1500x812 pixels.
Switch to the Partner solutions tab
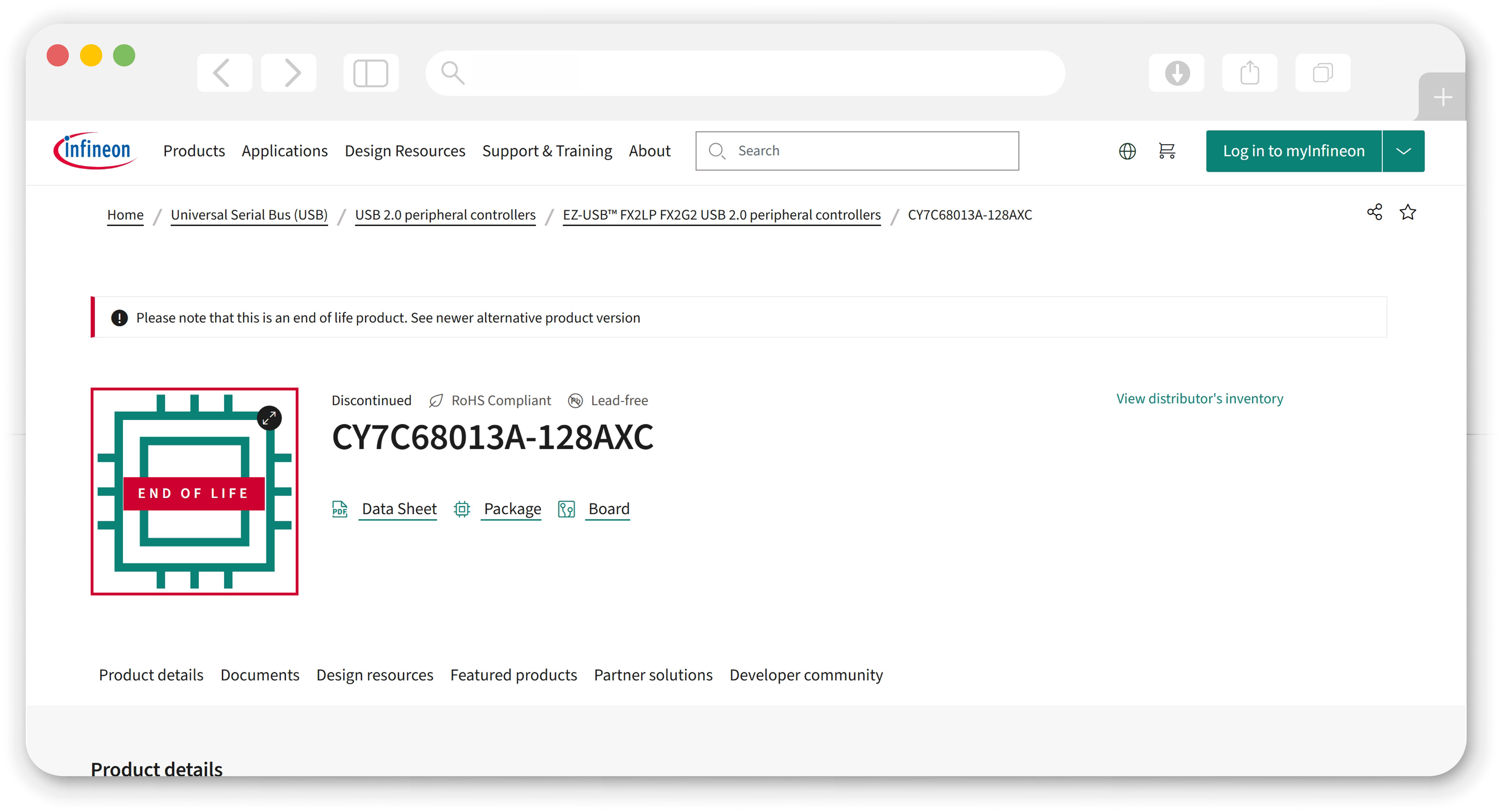tap(653, 674)
